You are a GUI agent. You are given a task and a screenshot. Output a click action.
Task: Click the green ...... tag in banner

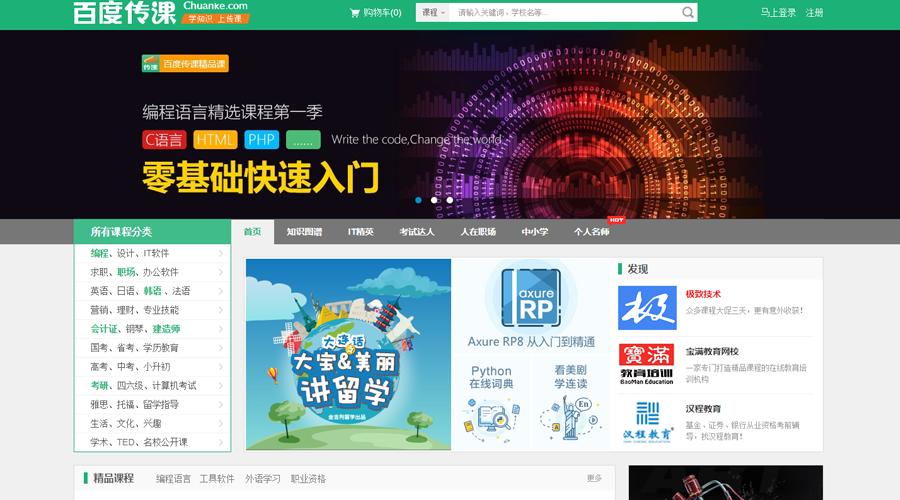pos(303,139)
